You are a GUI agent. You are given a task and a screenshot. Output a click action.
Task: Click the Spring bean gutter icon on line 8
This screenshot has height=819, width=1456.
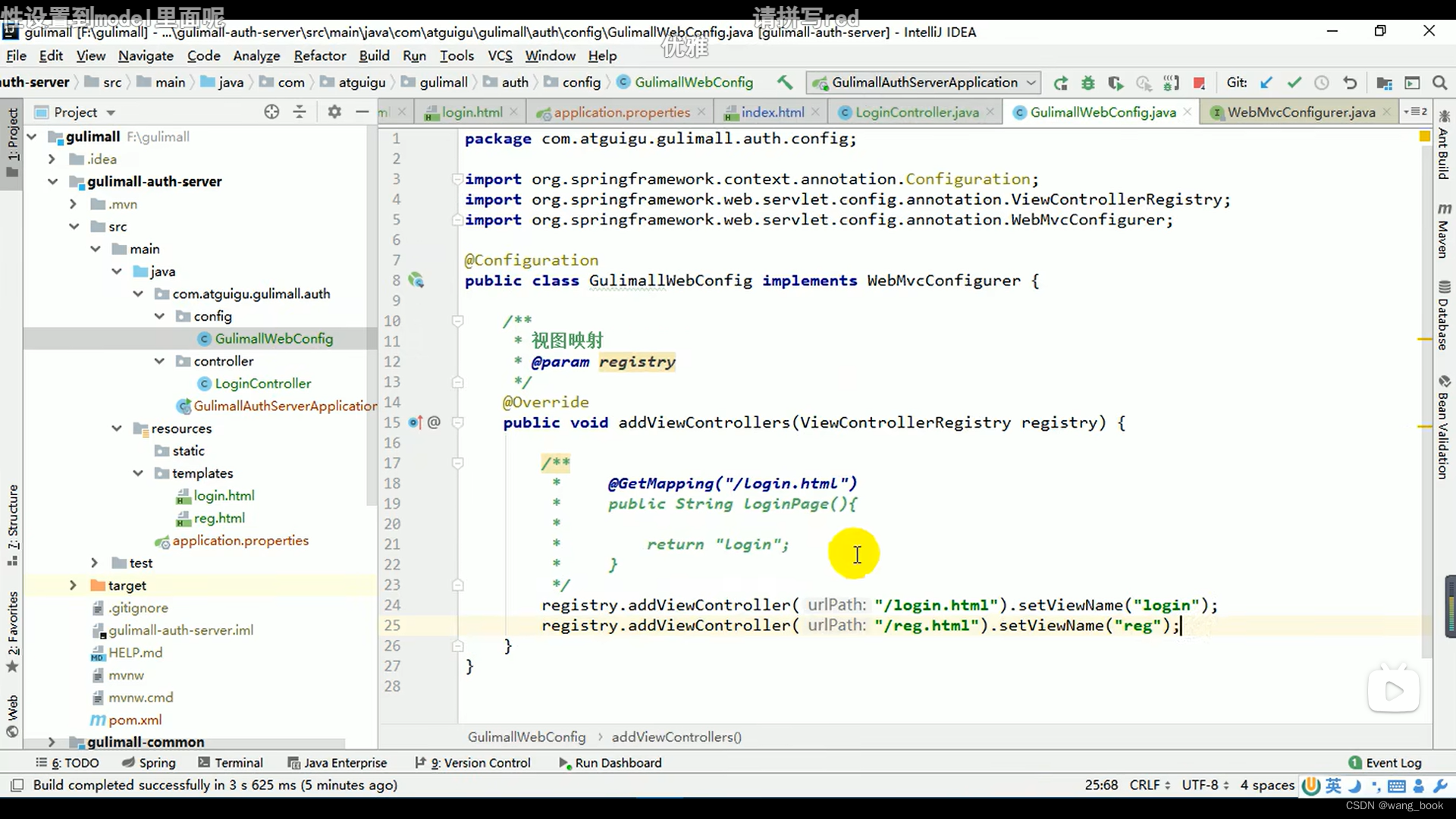416,281
